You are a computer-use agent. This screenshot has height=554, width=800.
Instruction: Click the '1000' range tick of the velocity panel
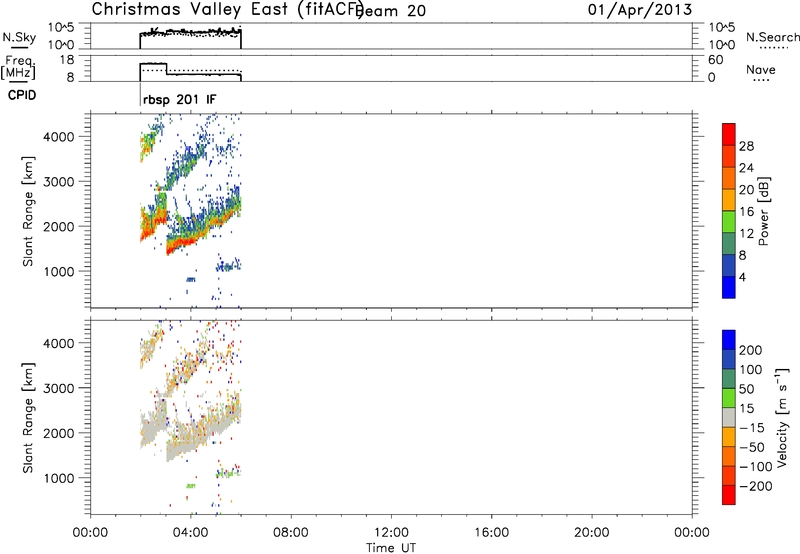pos(58,478)
